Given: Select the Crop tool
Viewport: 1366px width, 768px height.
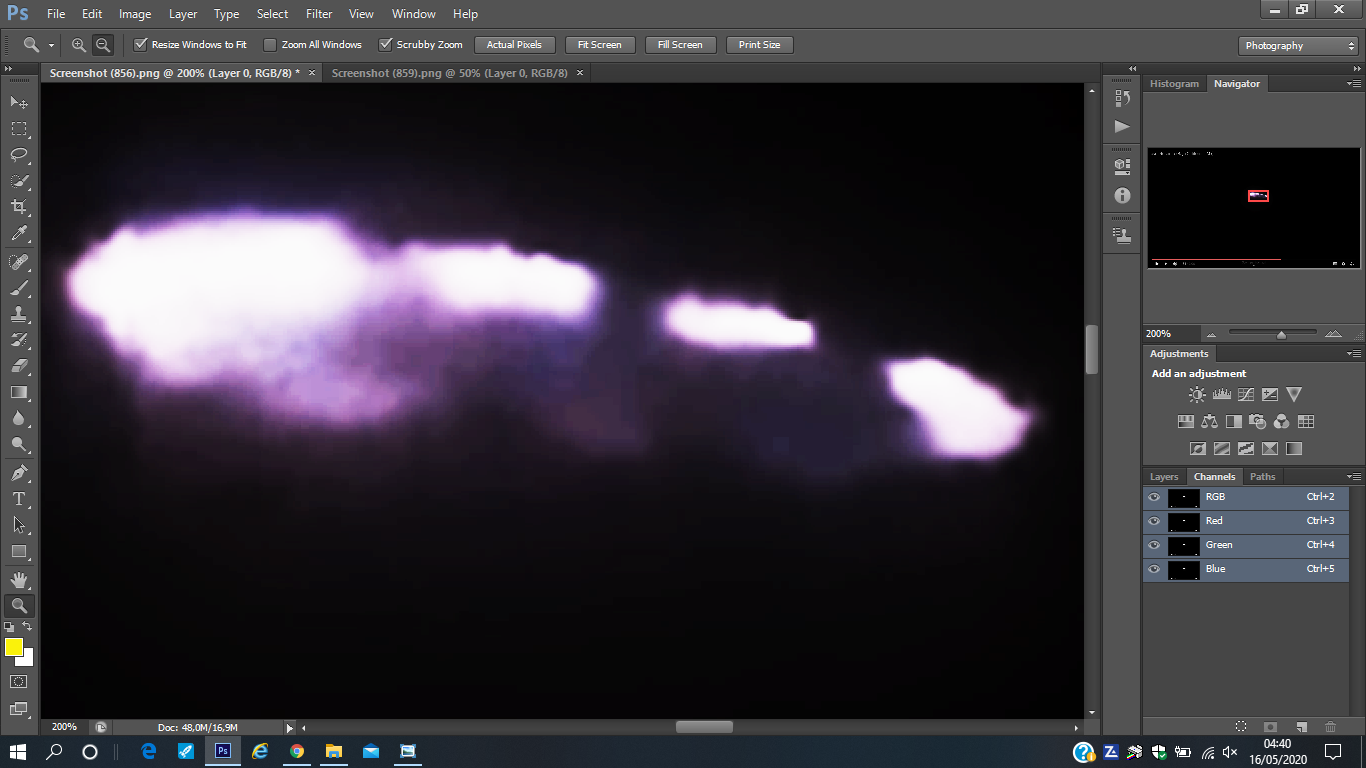Looking at the screenshot, I should click(18, 207).
